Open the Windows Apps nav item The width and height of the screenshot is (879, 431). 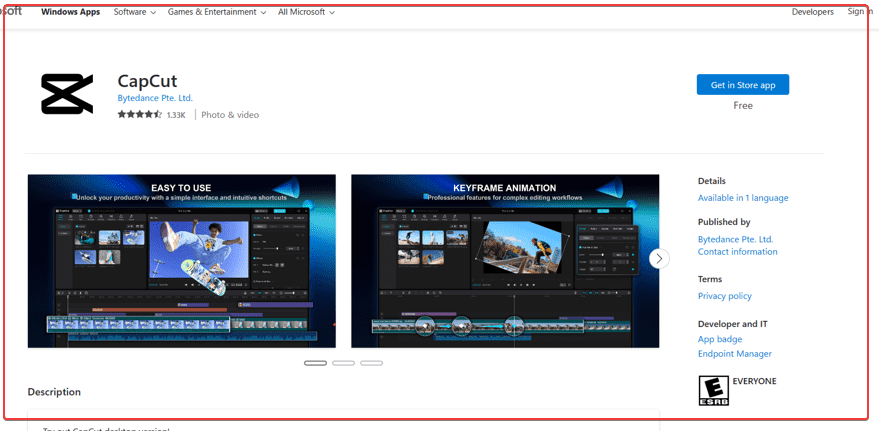pyautogui.click(x=71, y=12)
